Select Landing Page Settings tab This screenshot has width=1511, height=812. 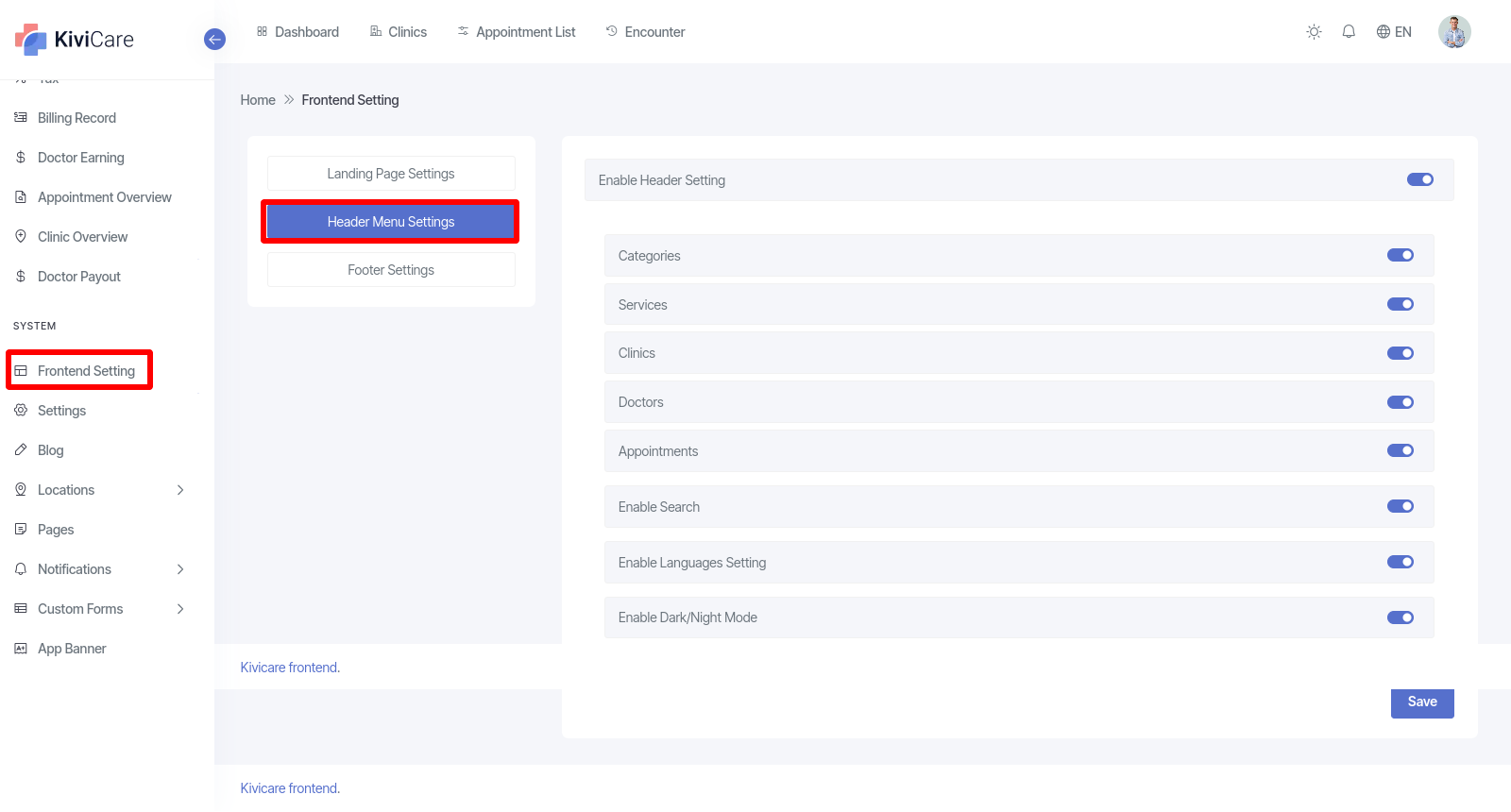coord(391,174)
